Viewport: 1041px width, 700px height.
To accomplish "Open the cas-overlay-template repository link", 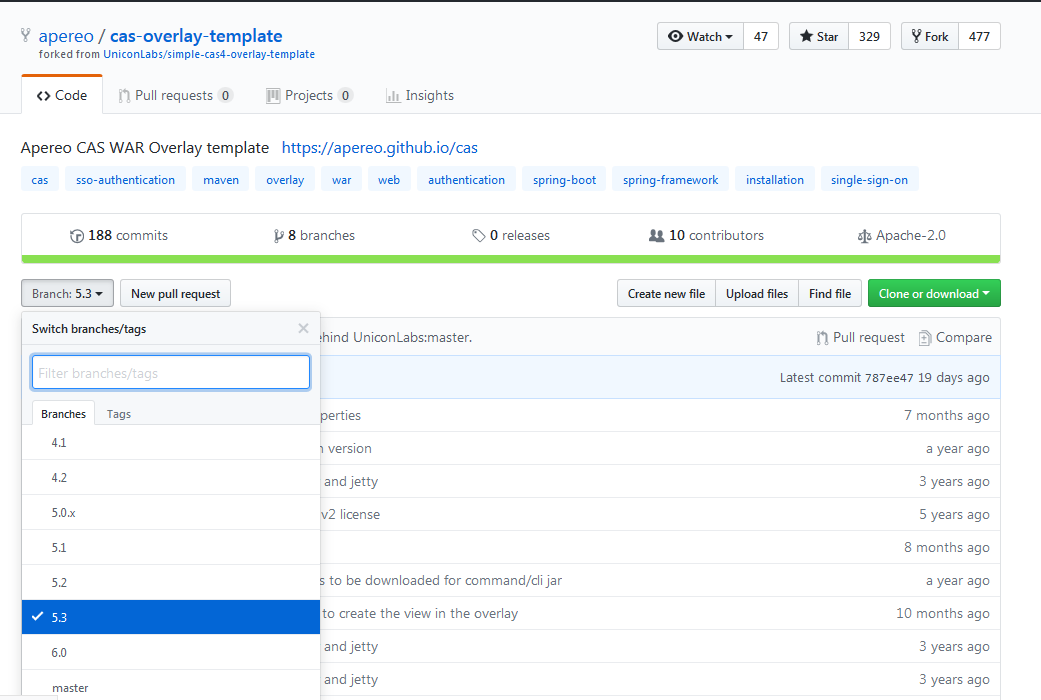I will 196,36.
